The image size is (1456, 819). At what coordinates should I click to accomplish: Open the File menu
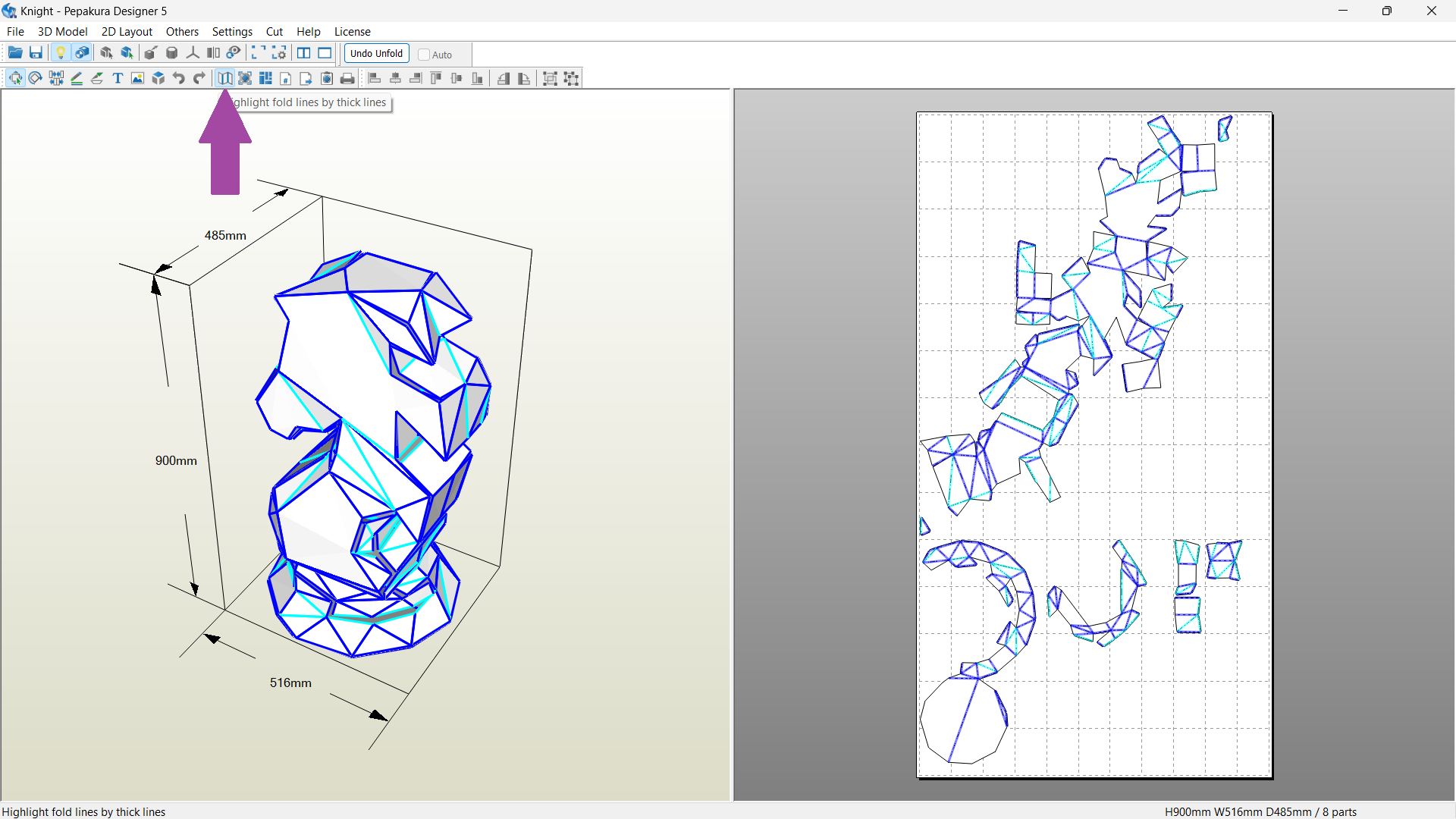click(x=15, y=32)
